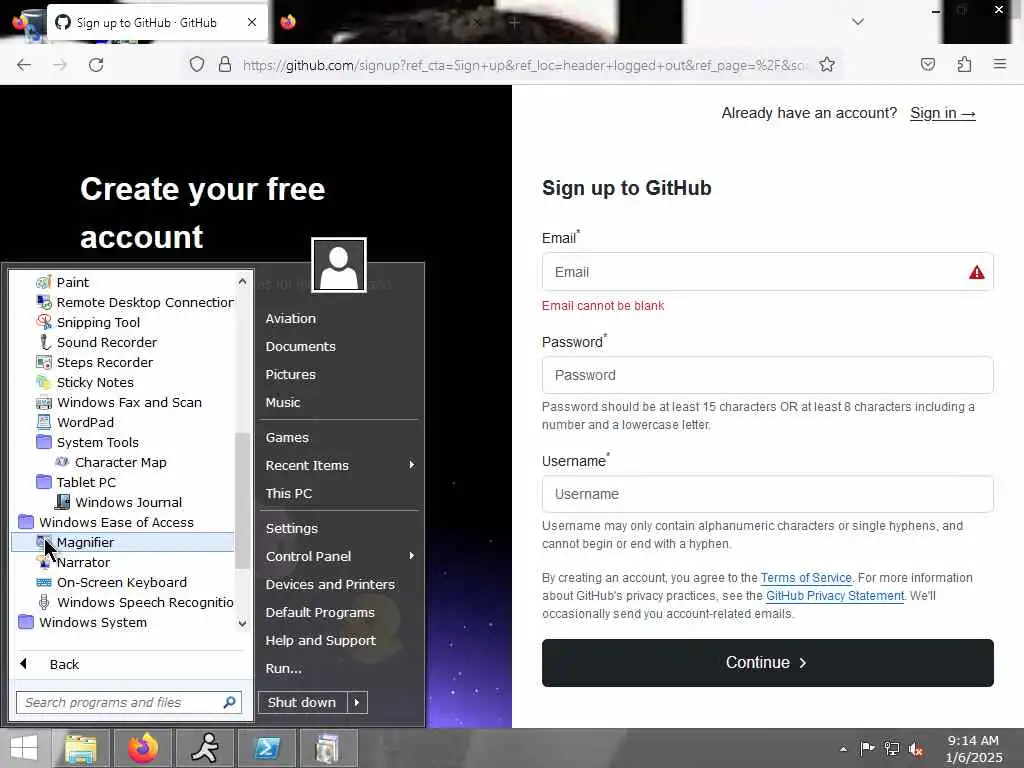
Task: Launch Sticky Notes
Action: point(84,382)
